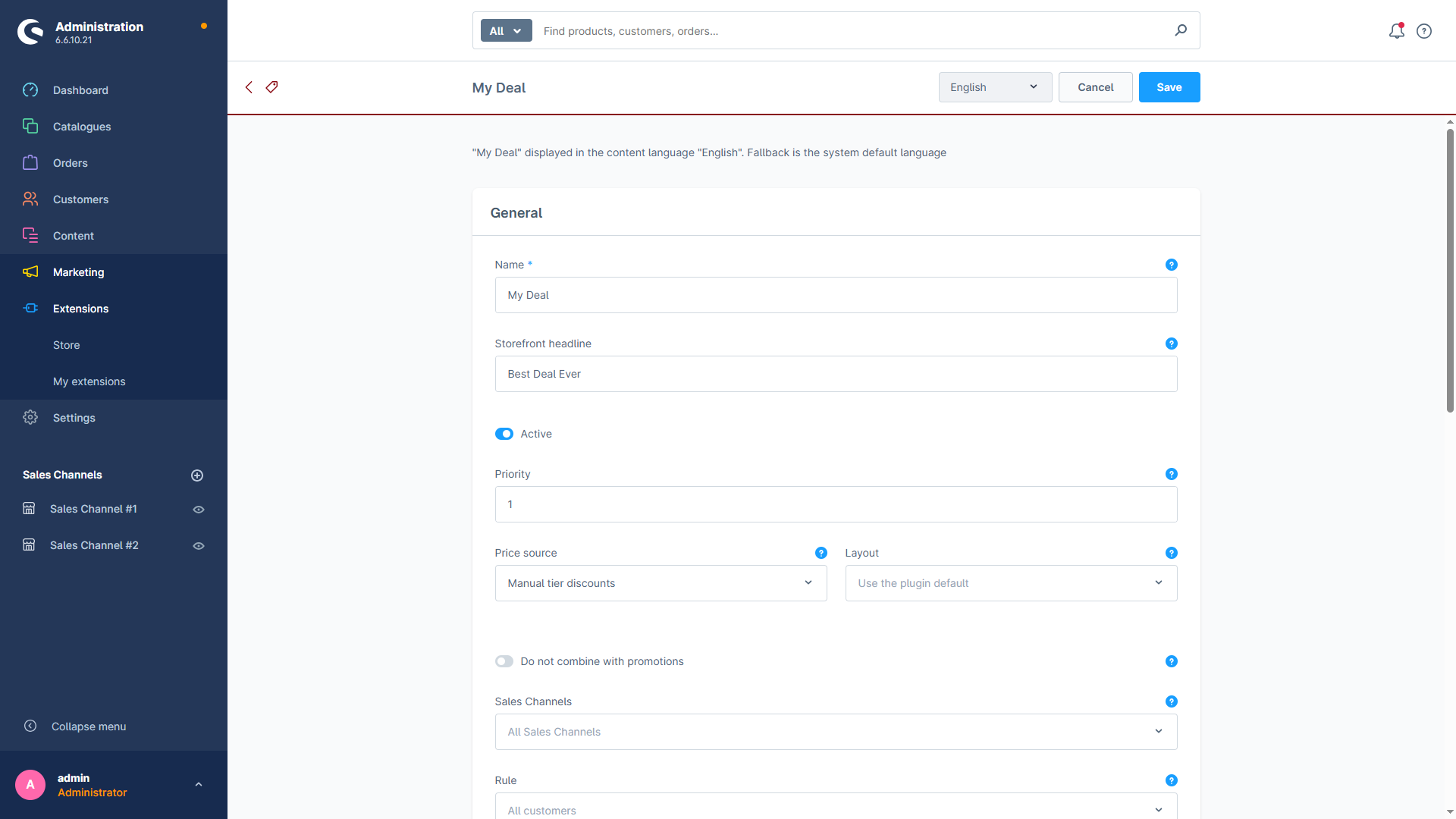Expand the admin user menu chevron

pyautogui.click(x=199, y=785)
